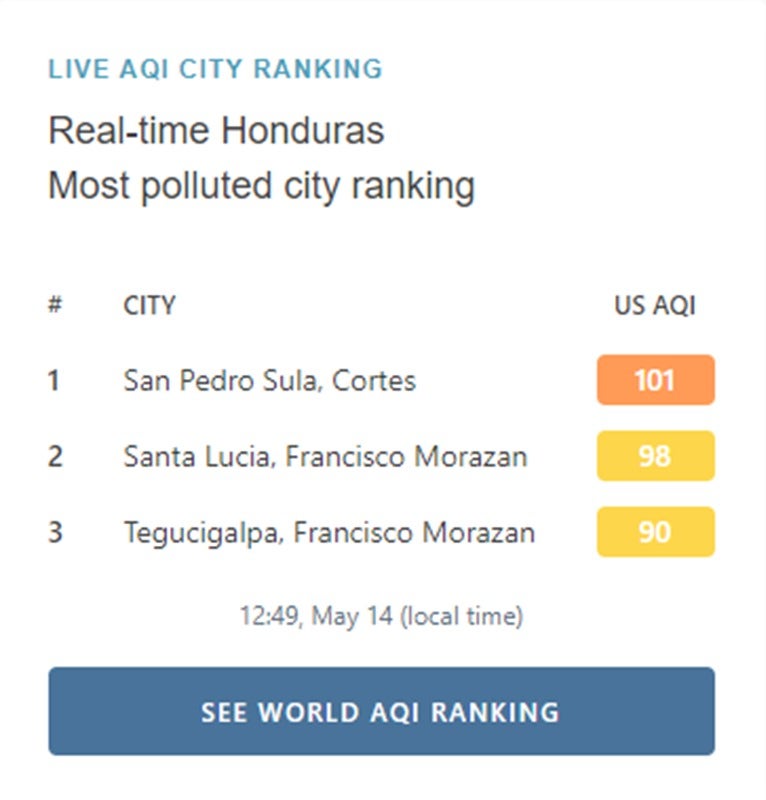Click the 12:49, May 14 timestamp

point(316,616)
